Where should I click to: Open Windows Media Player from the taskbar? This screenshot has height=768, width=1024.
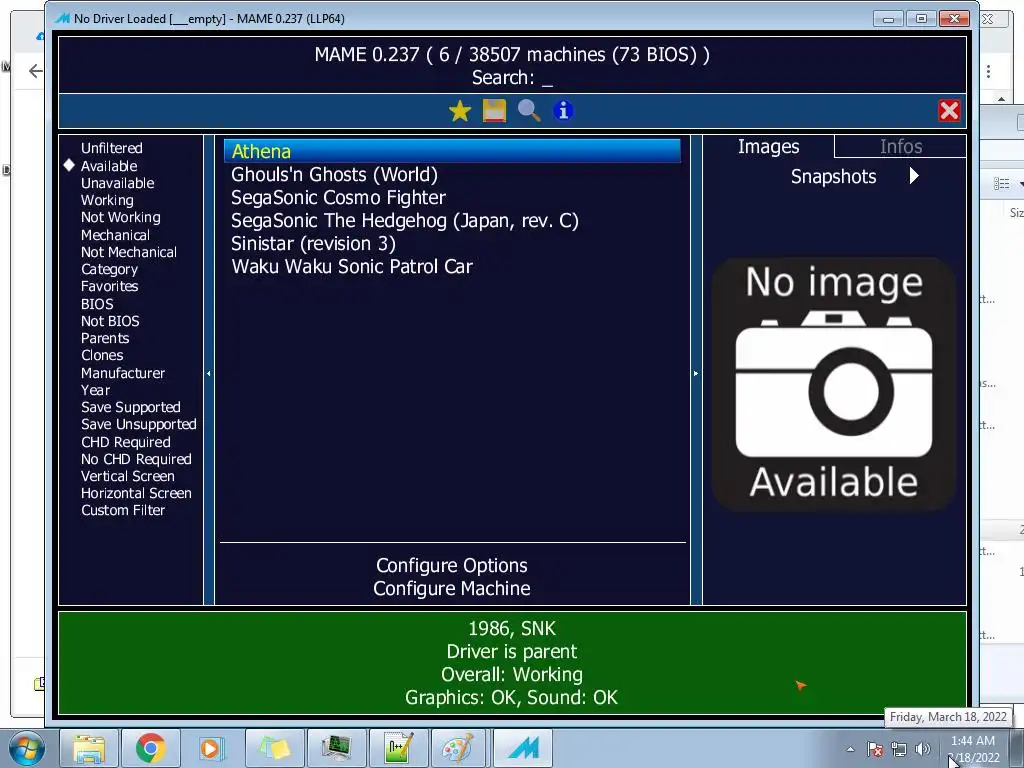212,748
